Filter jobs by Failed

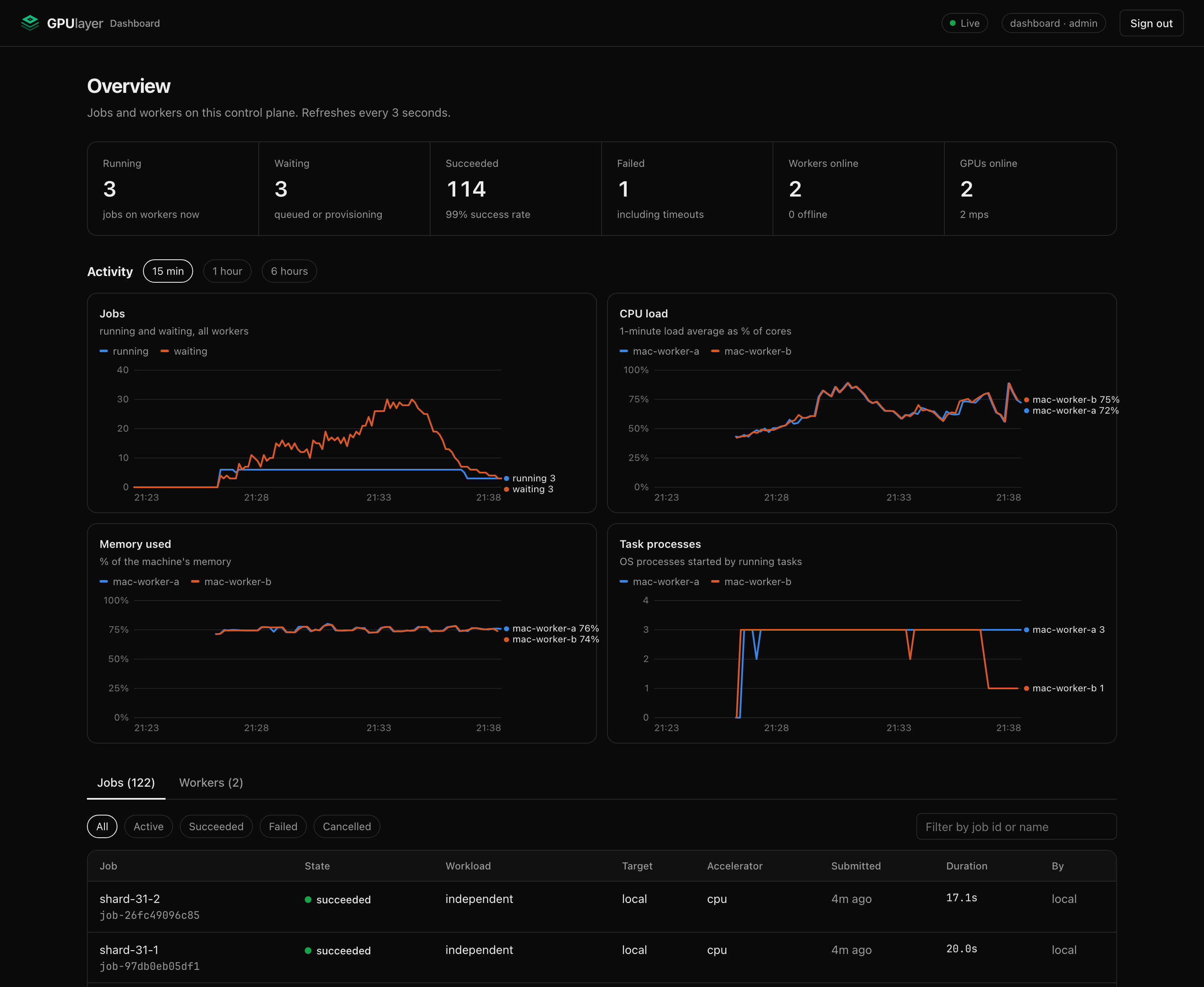283,827
